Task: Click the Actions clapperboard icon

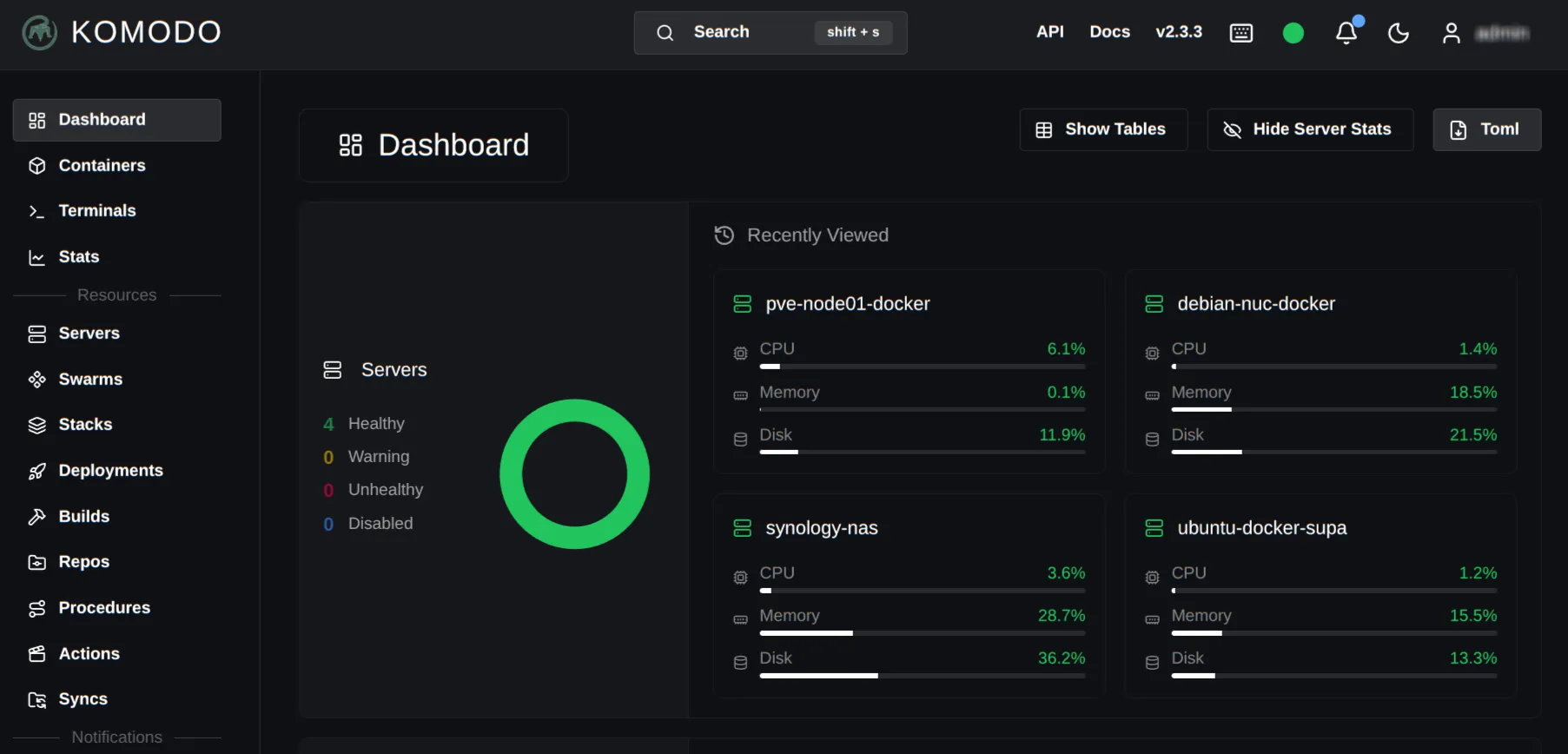Action: 36,654
